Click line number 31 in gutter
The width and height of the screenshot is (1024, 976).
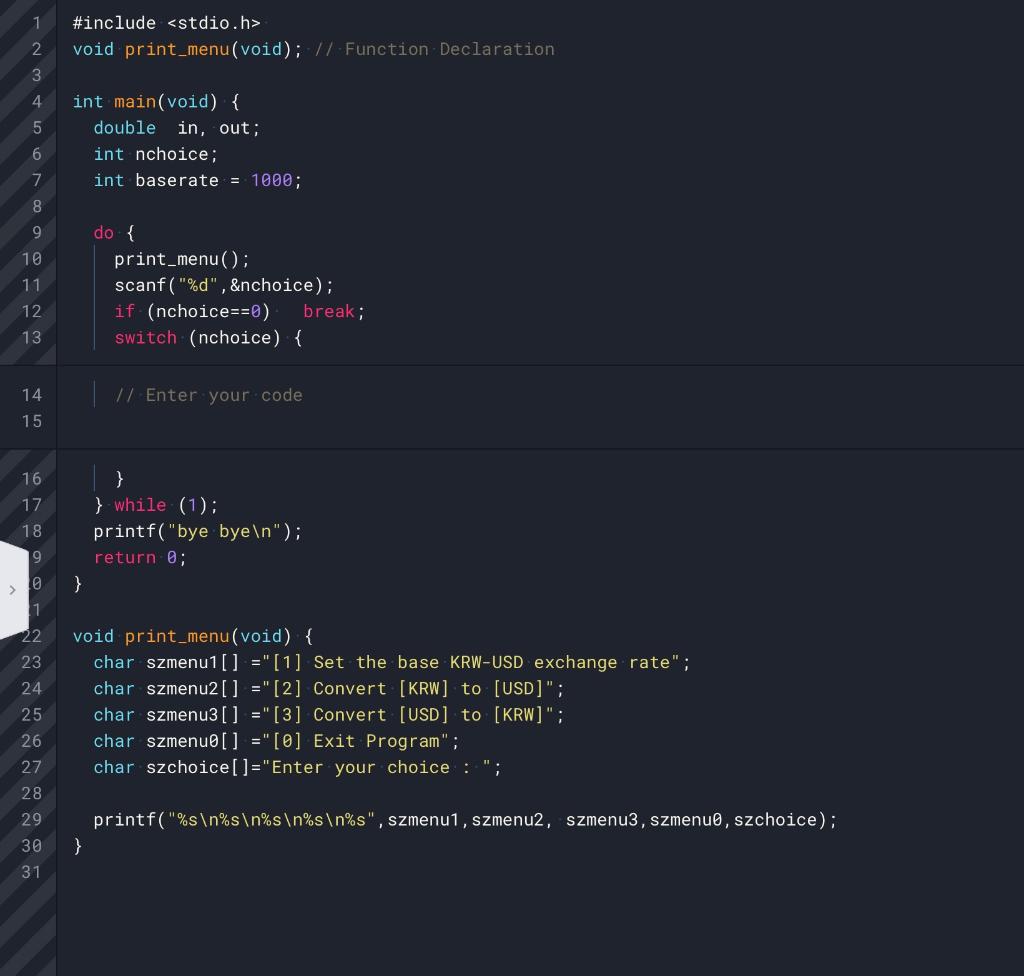point(31,872)
